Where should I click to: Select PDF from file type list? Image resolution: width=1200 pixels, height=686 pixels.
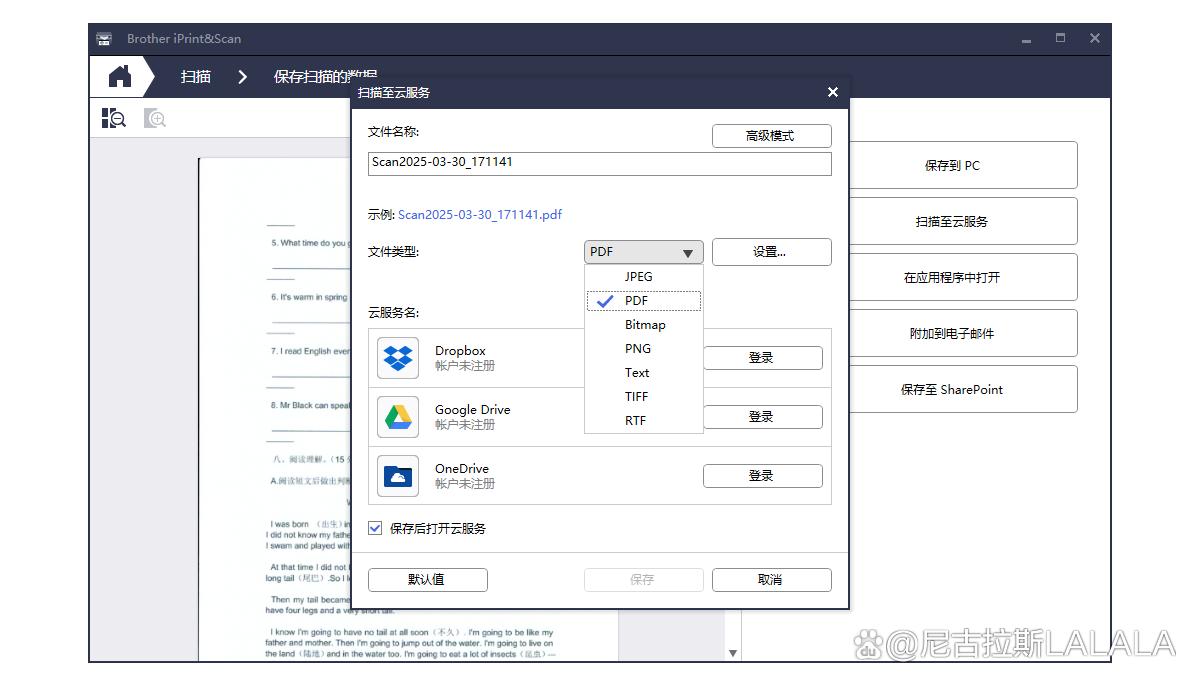point(643,301)
